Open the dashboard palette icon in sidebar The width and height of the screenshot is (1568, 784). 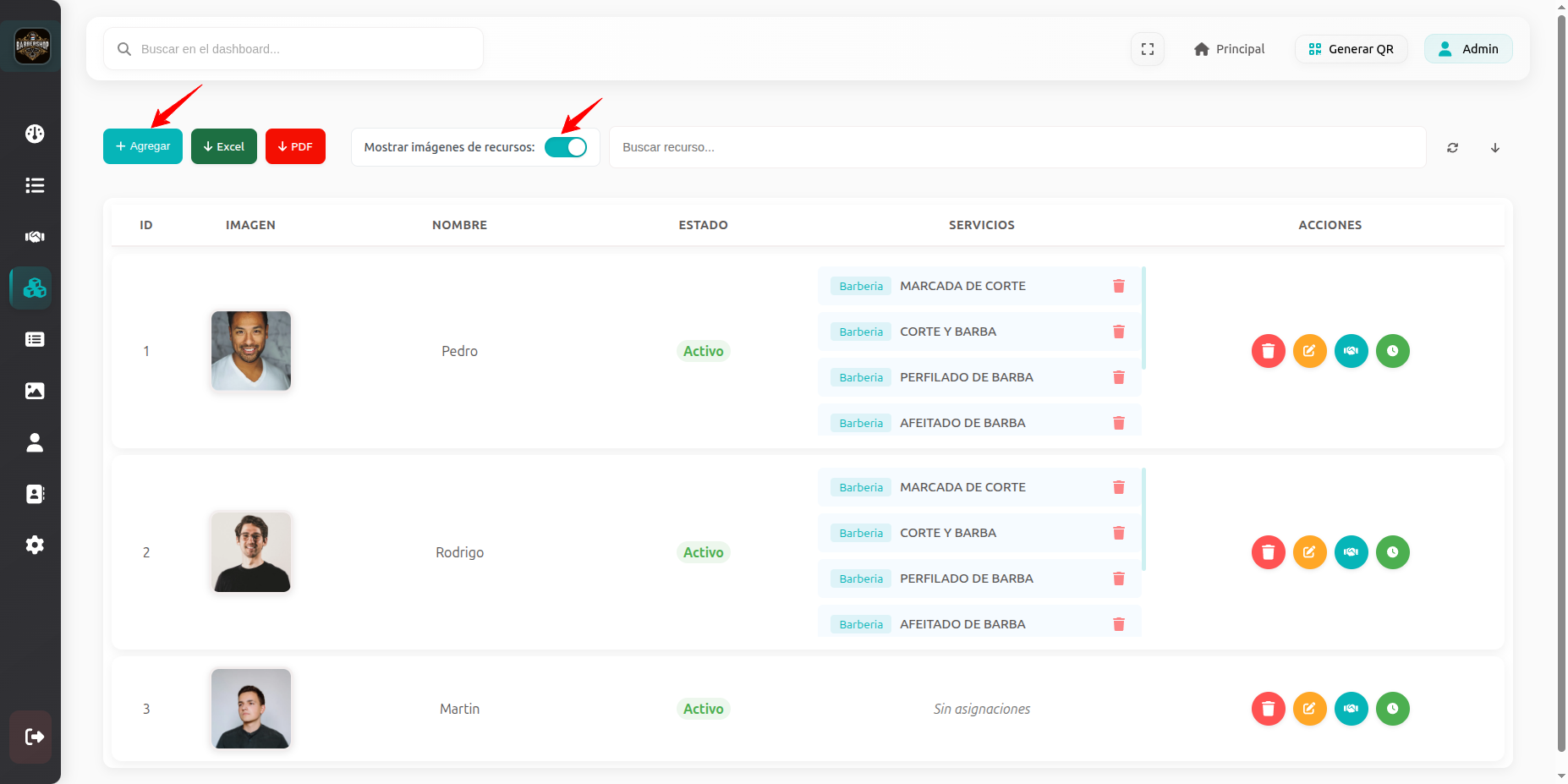coord(35,134)
